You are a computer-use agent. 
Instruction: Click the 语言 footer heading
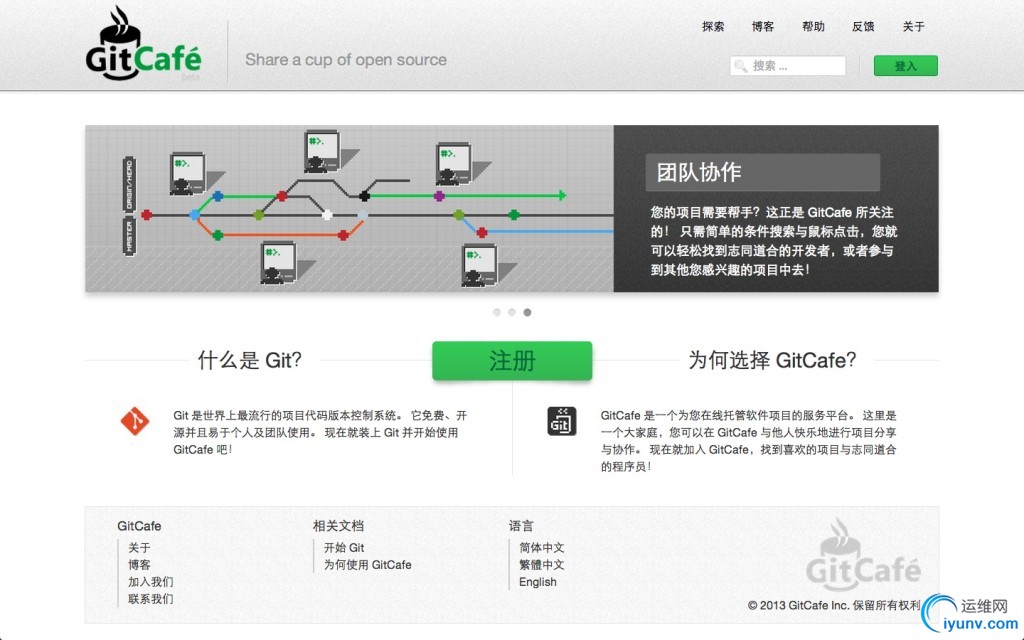(x=521, y=526)
